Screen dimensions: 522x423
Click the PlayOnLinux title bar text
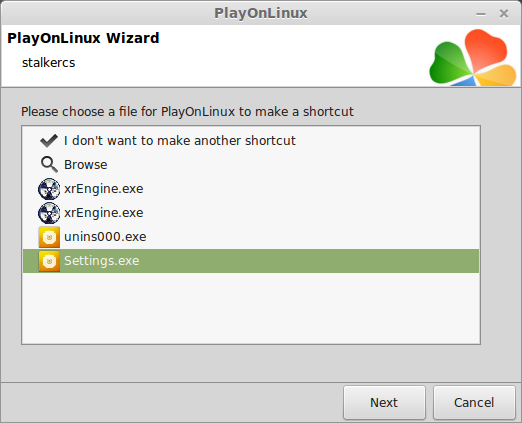click(x=261, y=13)
